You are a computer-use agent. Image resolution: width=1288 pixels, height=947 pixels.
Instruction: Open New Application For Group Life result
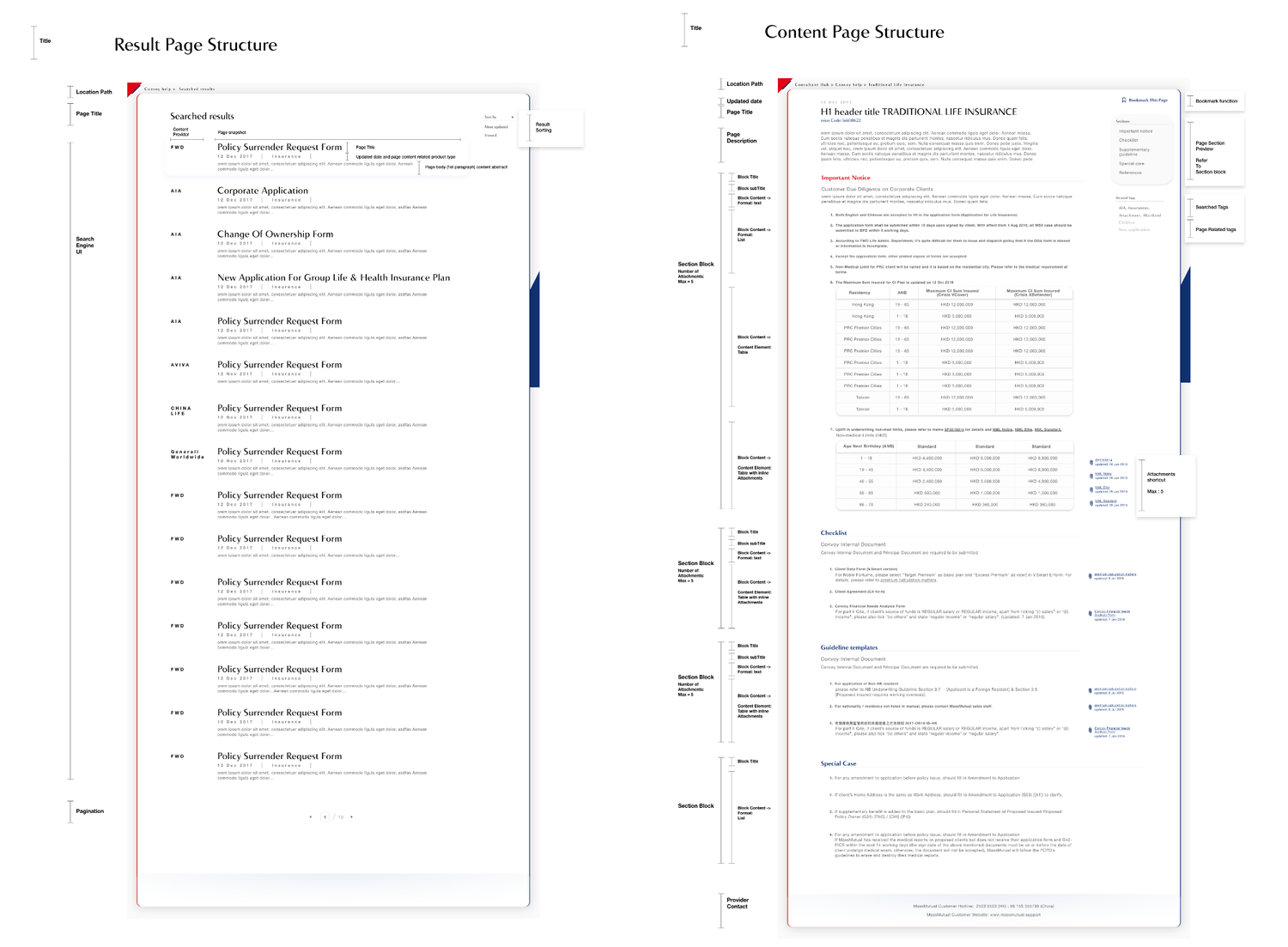click(x=333, y=277)
